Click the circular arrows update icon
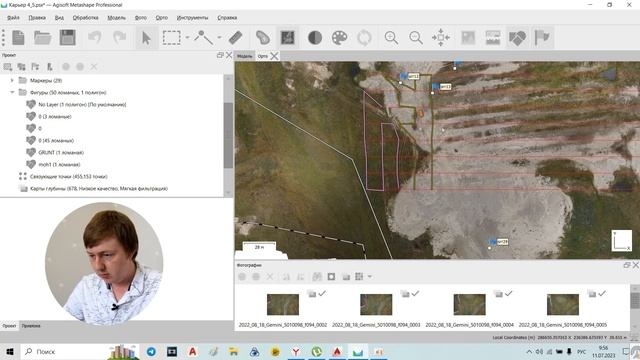The width and height of the screenshot is (640, 360). 364,38
